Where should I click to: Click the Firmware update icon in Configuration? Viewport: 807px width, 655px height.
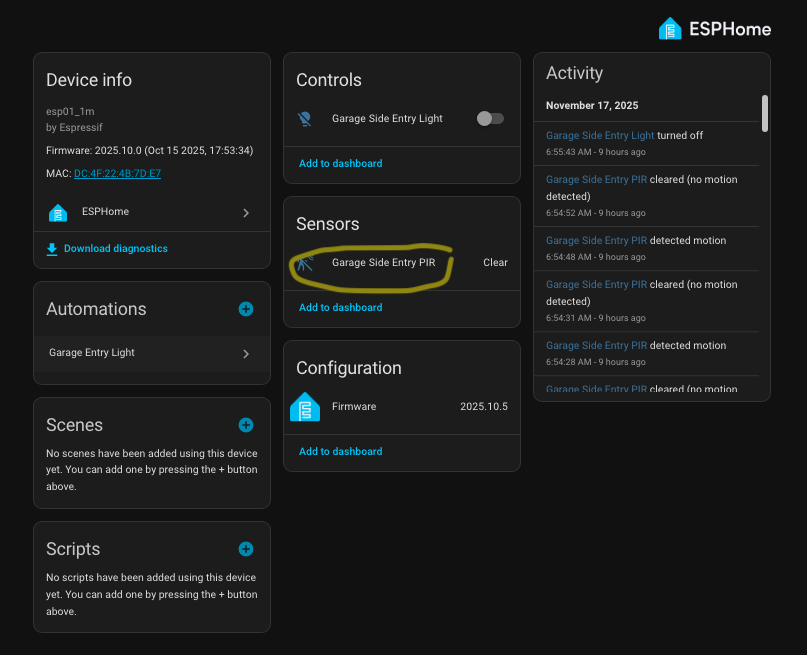305,407
